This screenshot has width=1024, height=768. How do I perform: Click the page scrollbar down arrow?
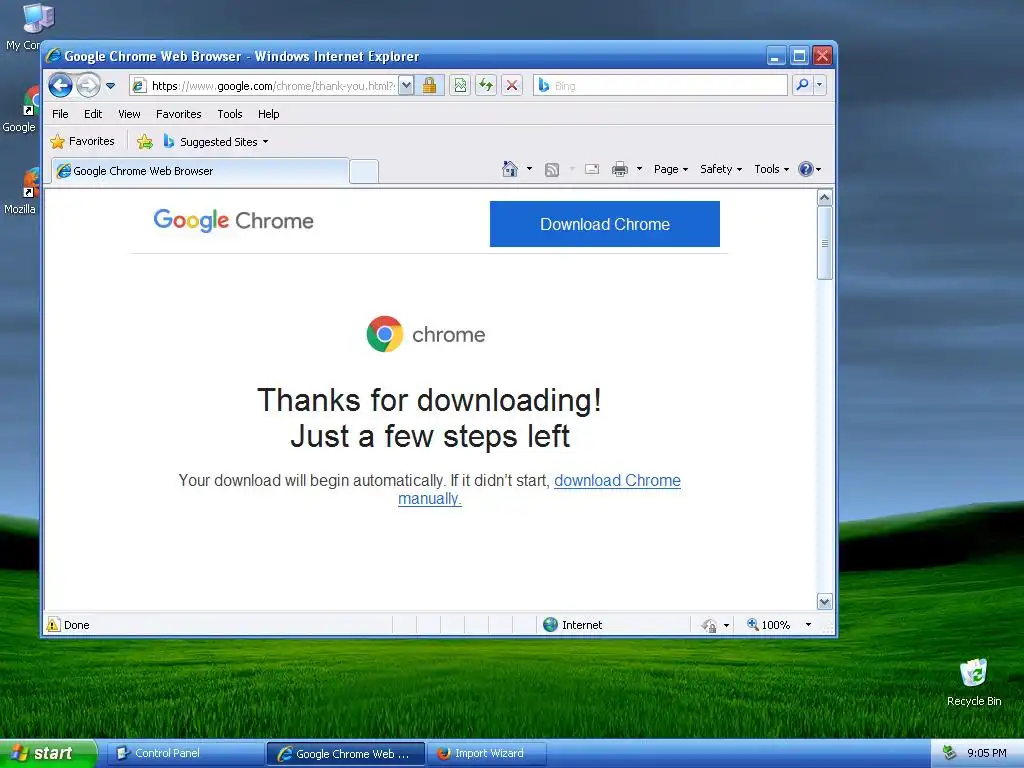pos(825,601)
